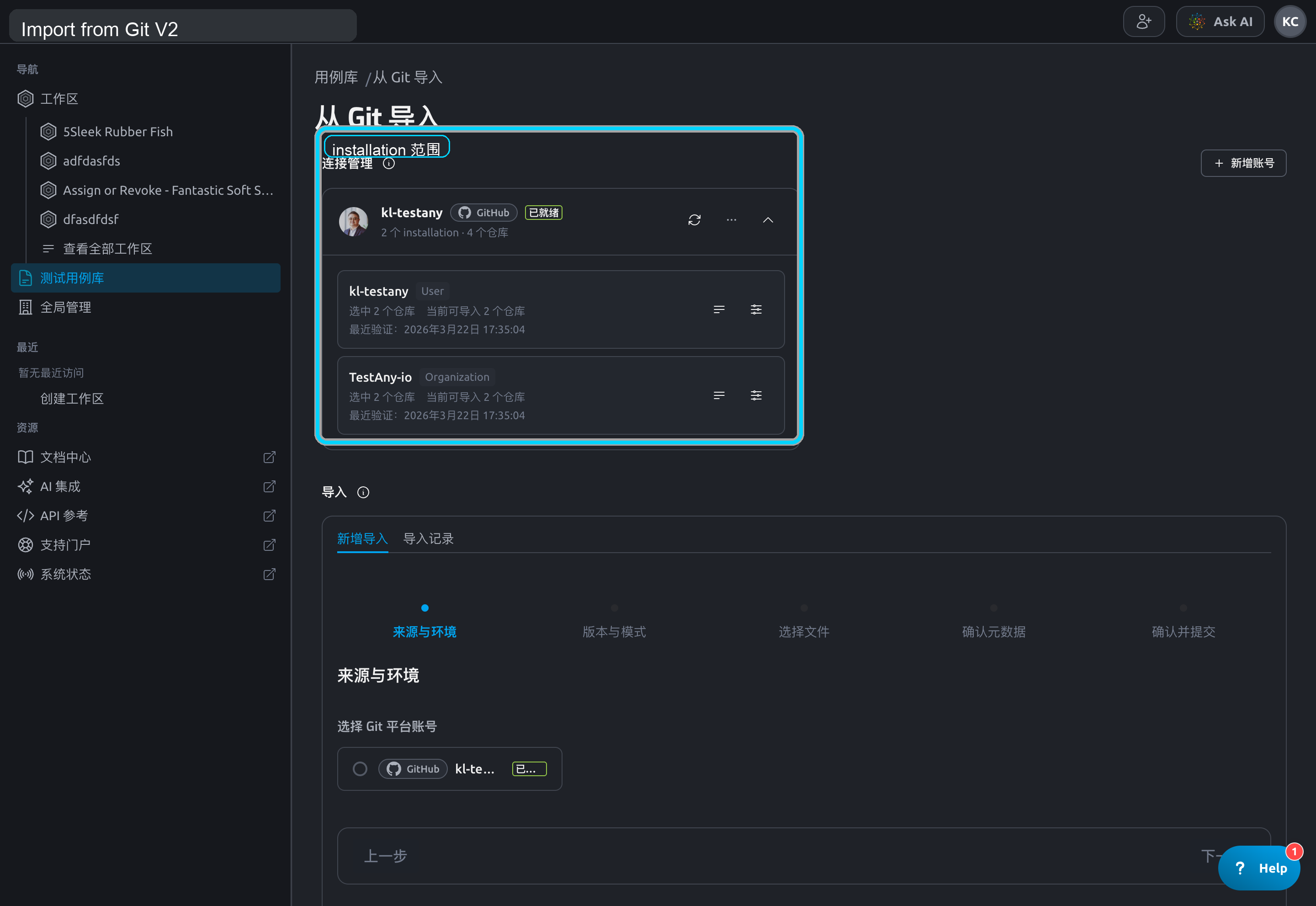Click the User tag on kl-testany installation
1316x906 pixels.
pos(432,291)
